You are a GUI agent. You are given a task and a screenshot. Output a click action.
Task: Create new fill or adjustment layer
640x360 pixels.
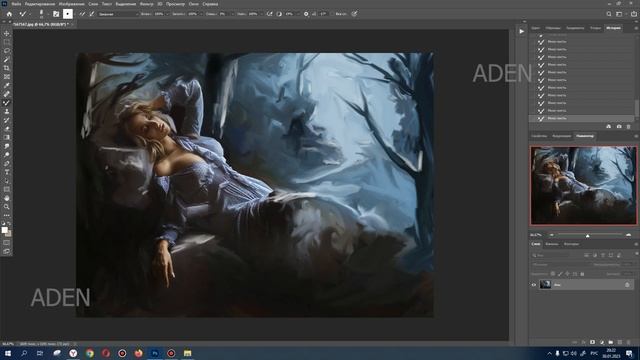pos(602,342)
